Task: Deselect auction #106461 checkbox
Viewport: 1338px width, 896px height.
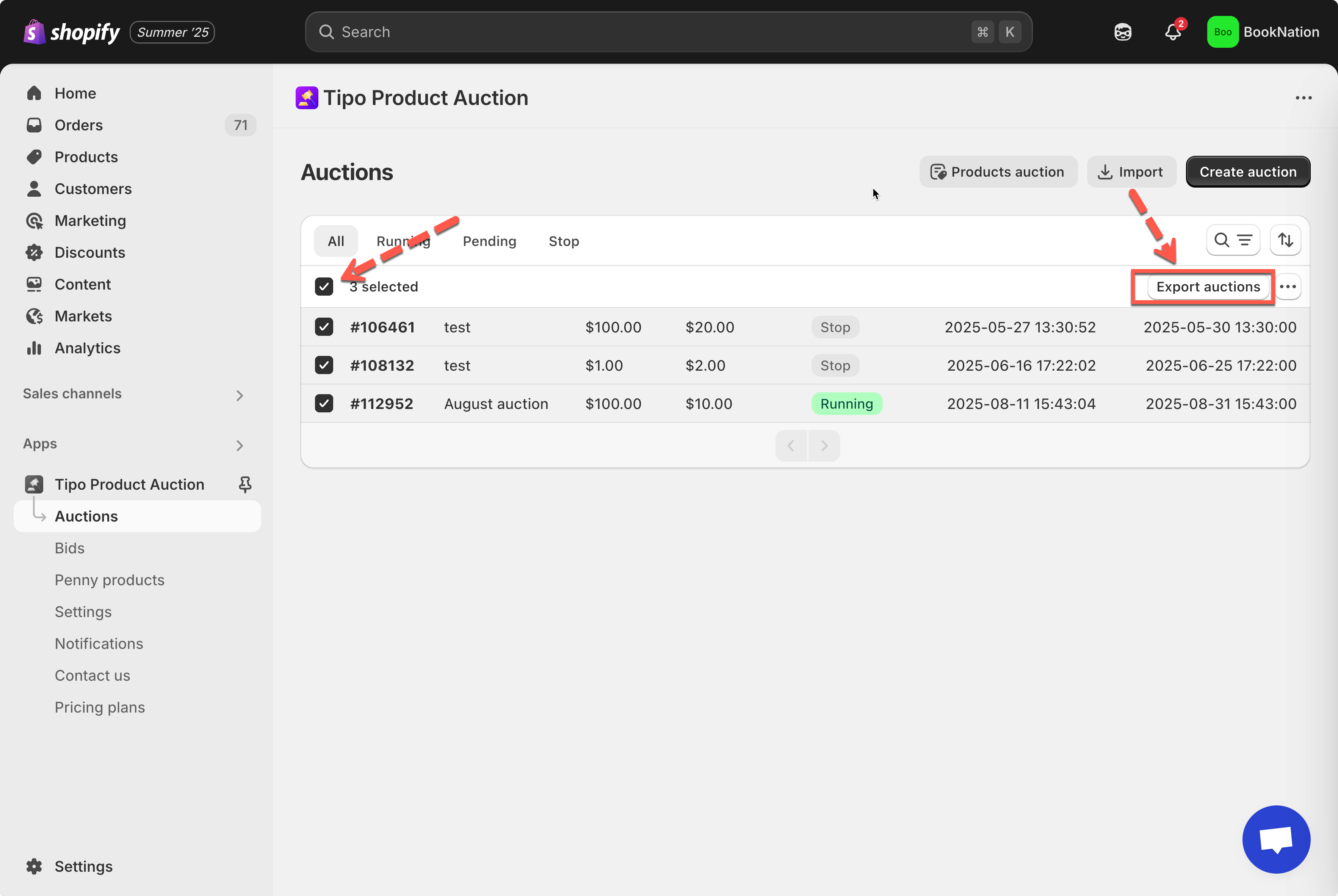Action: [324, 327]
